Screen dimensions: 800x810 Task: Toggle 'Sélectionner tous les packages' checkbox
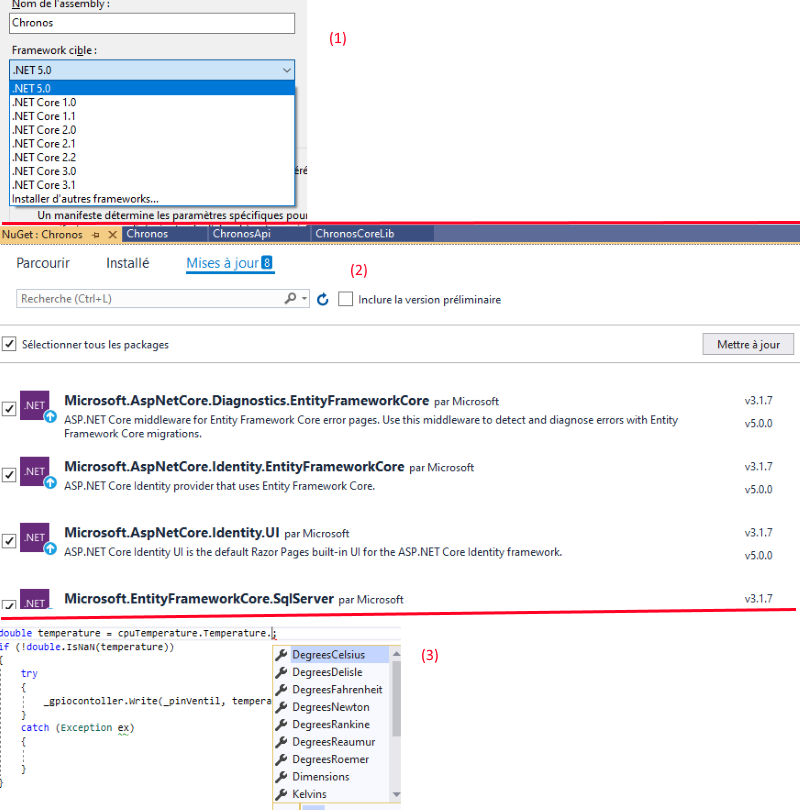pyautogui.click(x=9, y=344)
